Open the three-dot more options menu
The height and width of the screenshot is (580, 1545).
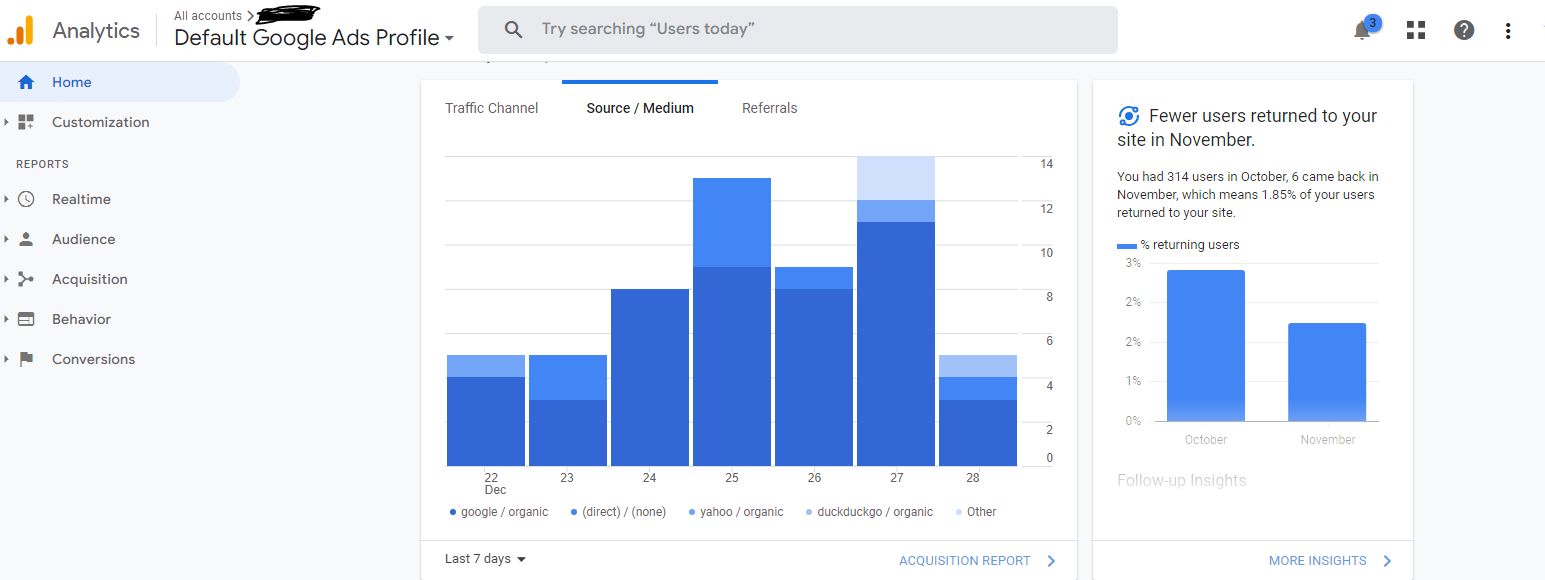[1508, 30]
